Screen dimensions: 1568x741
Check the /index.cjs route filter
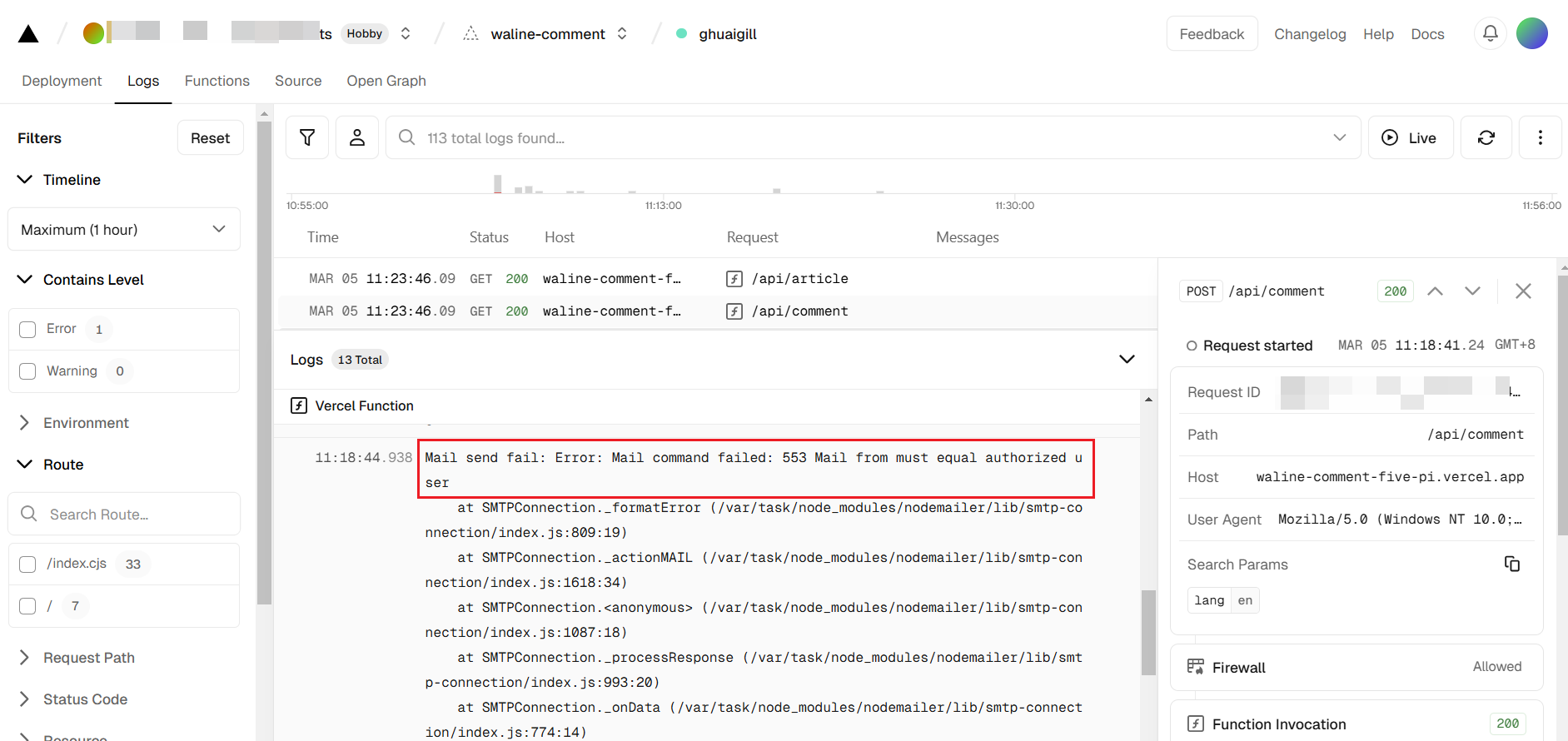(27, 564)
